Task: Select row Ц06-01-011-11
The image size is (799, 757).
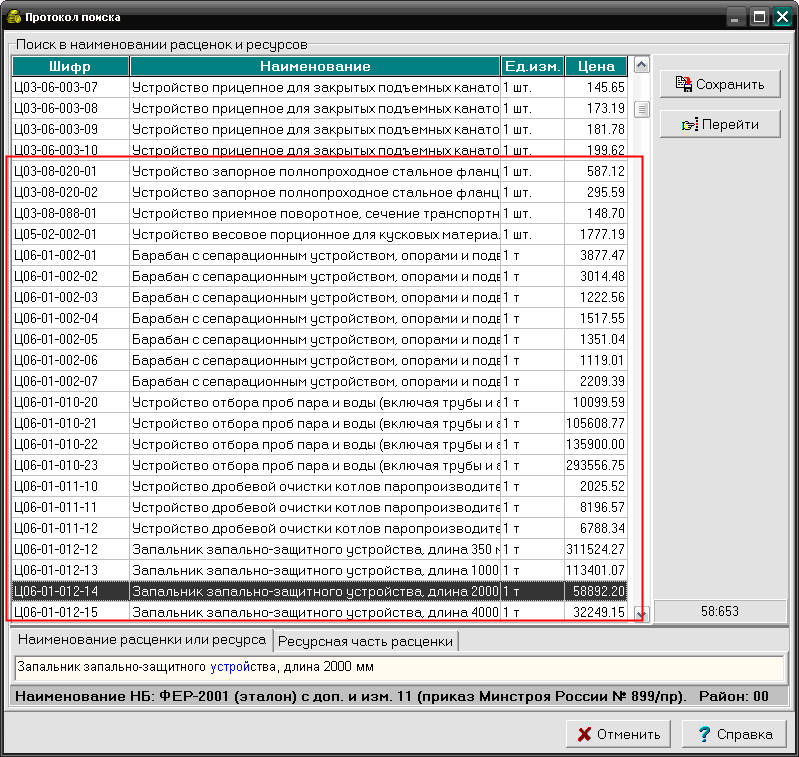Action: click(x=319, y=507)
